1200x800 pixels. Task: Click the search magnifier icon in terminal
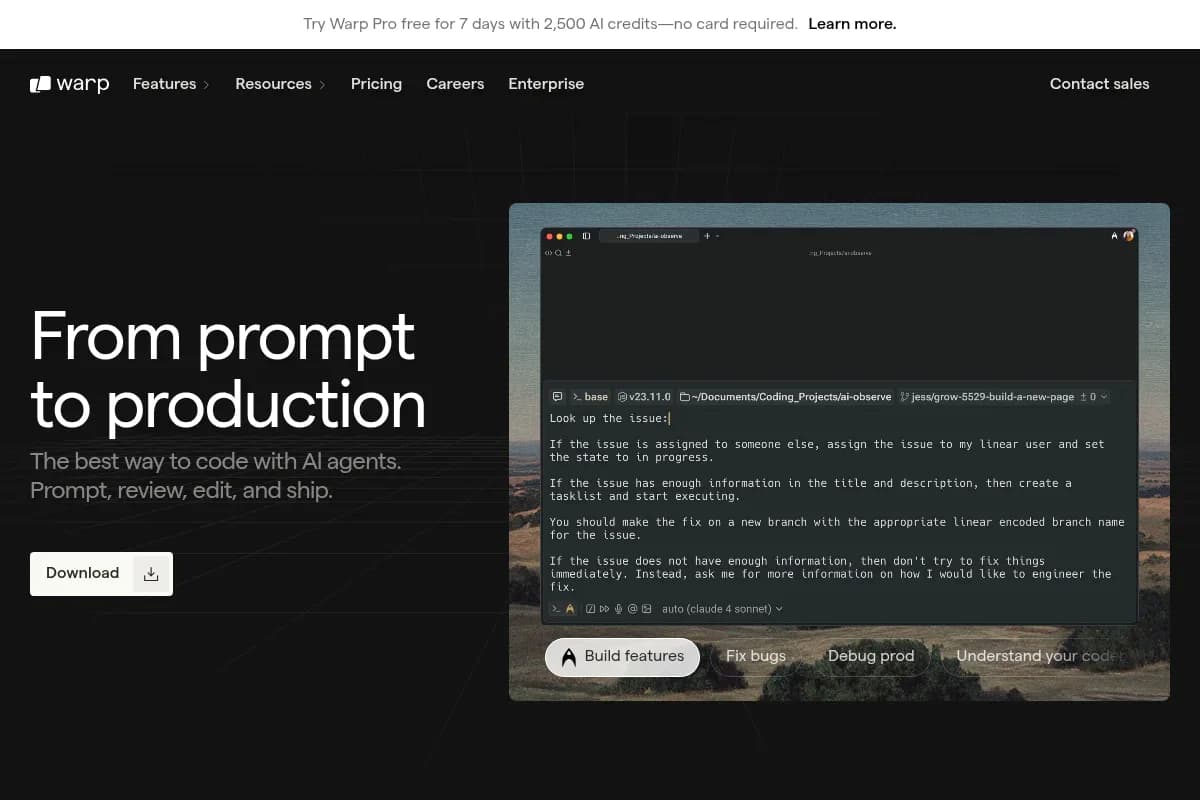pos(558,253)
